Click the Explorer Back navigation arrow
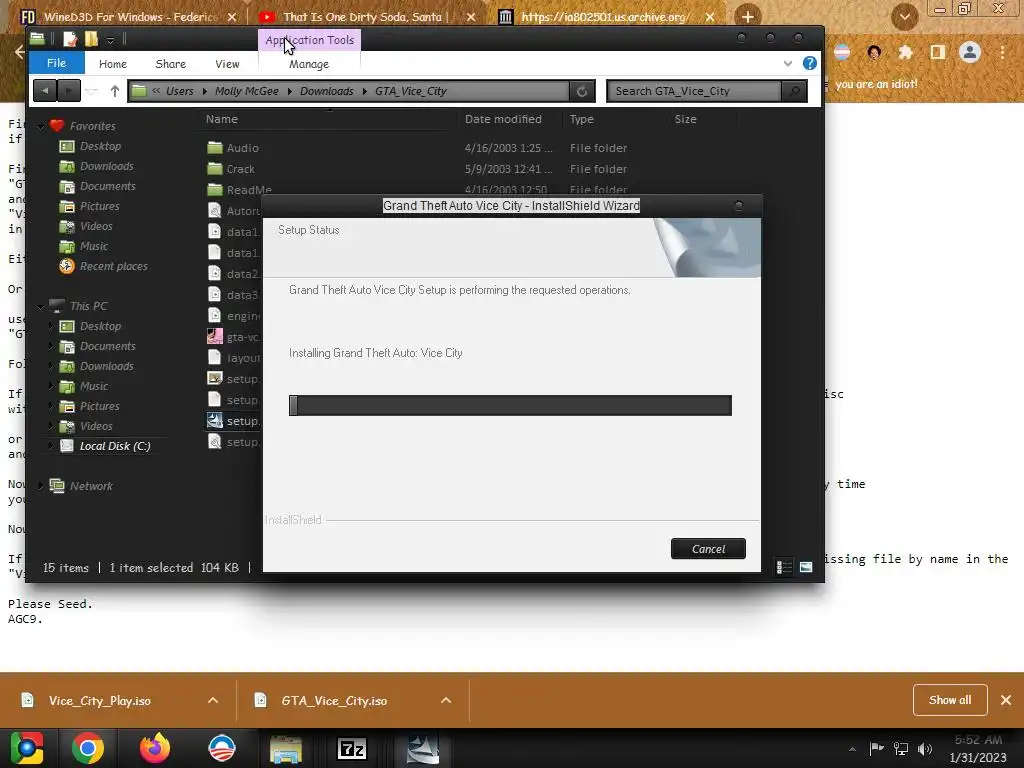 click(44, 91)
